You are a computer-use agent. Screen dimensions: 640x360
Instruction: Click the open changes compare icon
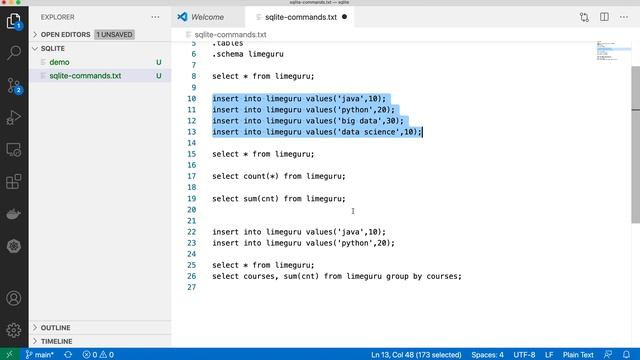click(x=584, y=17)
